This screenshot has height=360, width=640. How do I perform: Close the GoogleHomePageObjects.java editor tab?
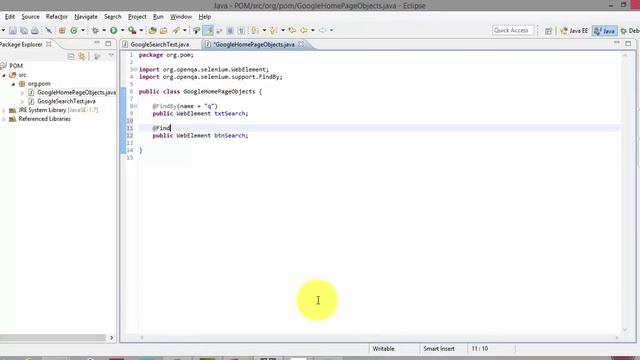301,44
